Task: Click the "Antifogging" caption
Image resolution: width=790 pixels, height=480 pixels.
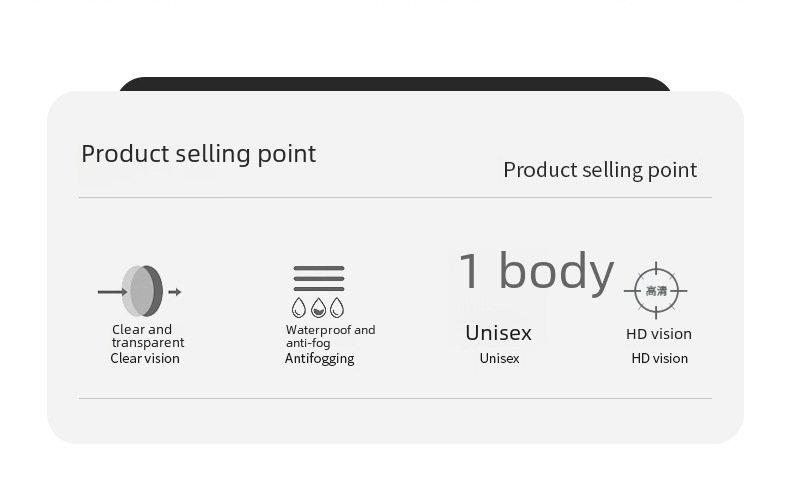Action: [x=319, y=358]
